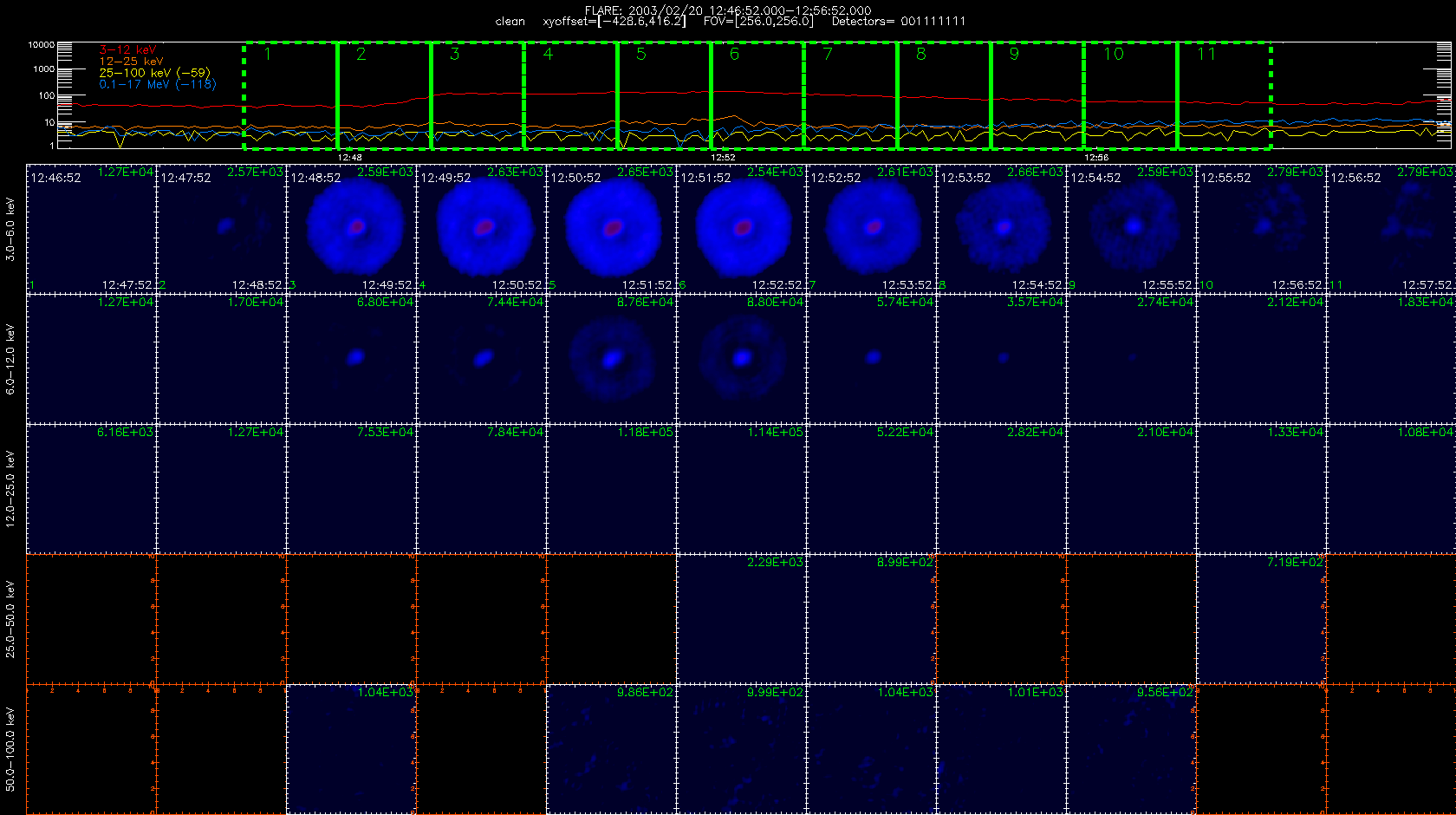This screenshot has width=1456, height=815.
Task: Click the 12:56:52 start time label in the last column
Action: [1355, 178]
